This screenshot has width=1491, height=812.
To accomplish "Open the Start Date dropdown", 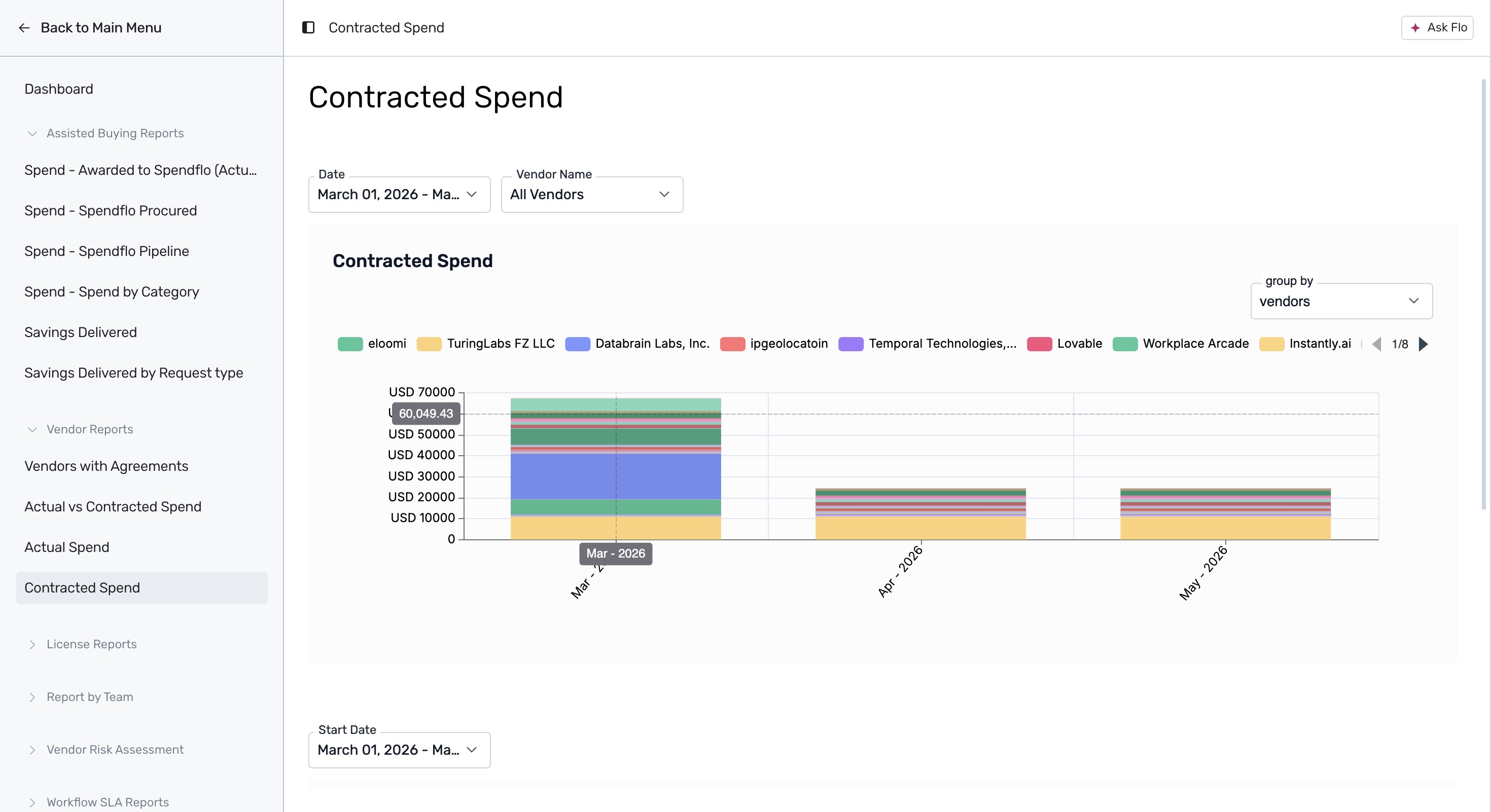I will pyautogui.click(x=400, y=750).
